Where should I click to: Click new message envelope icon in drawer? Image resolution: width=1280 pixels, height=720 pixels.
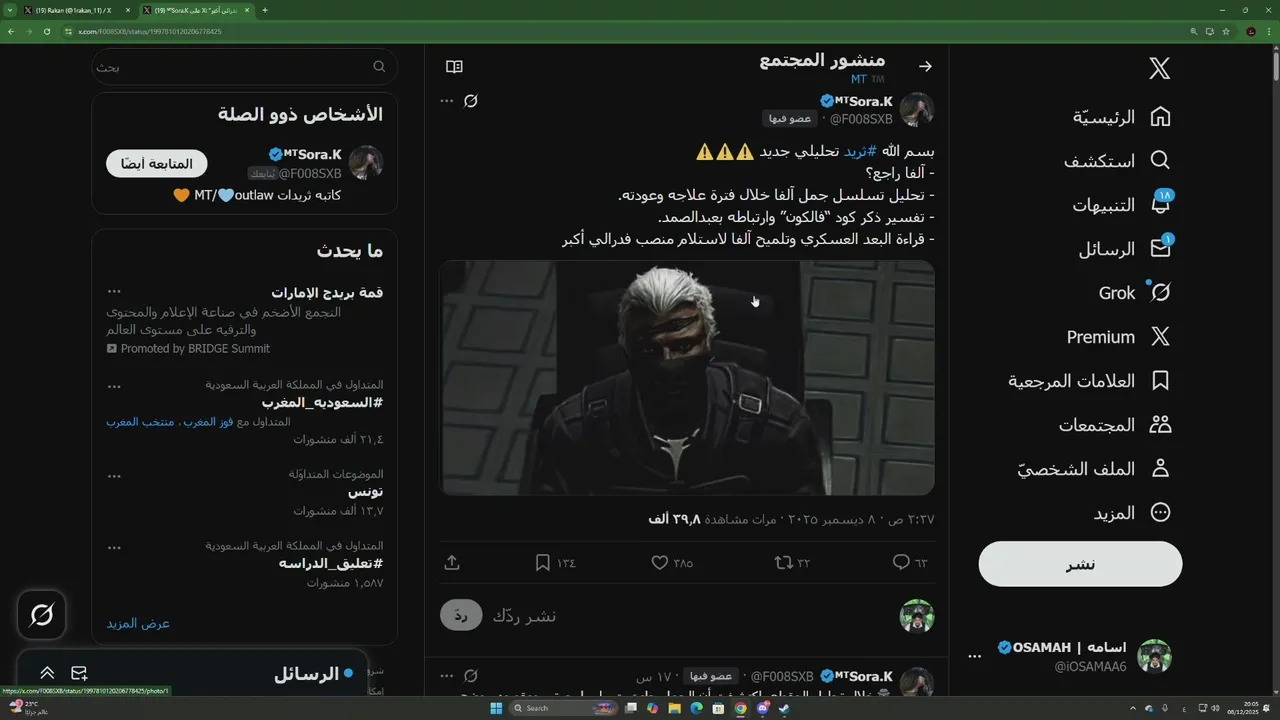click(79, 674)
